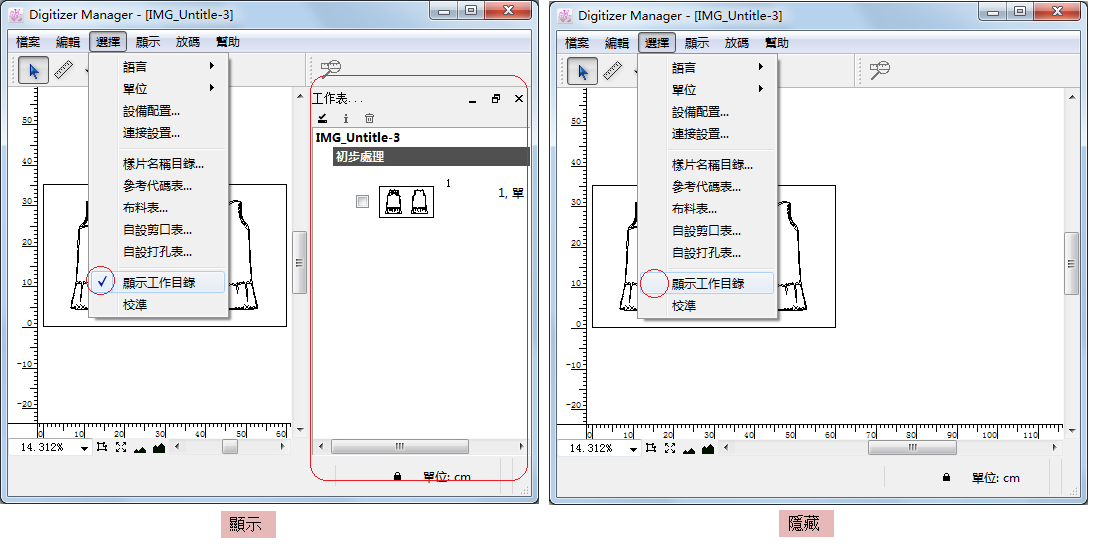Click the fit-to-screen icon in left window bottom bar
This screenshot has height=546, width=1094.
tap(120, 448)
